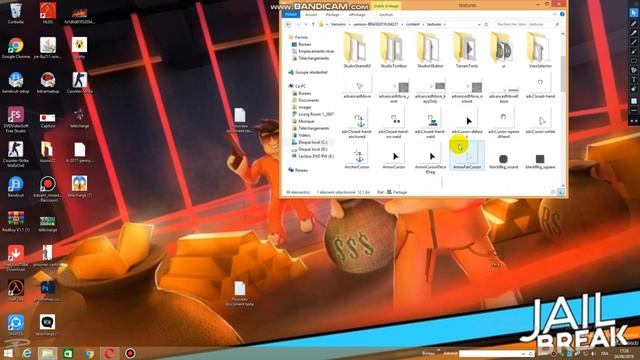Open the address bar history dropdown
The height and width of the screenshot is (360, 640).
[479, 24]
